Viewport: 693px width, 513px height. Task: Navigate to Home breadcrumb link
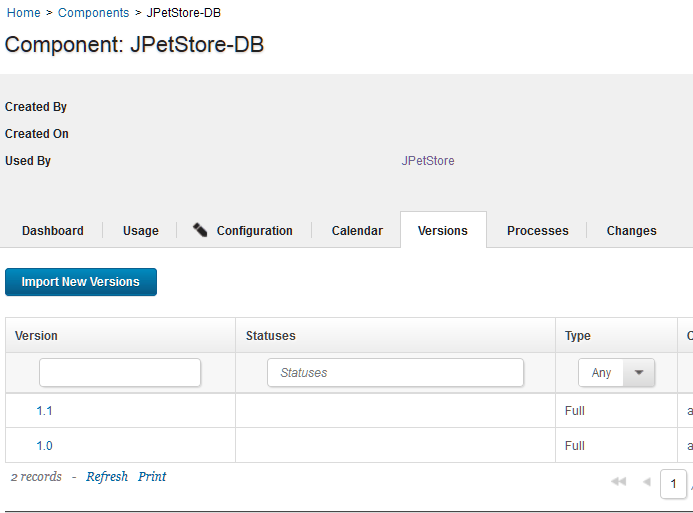pos(24,13)
